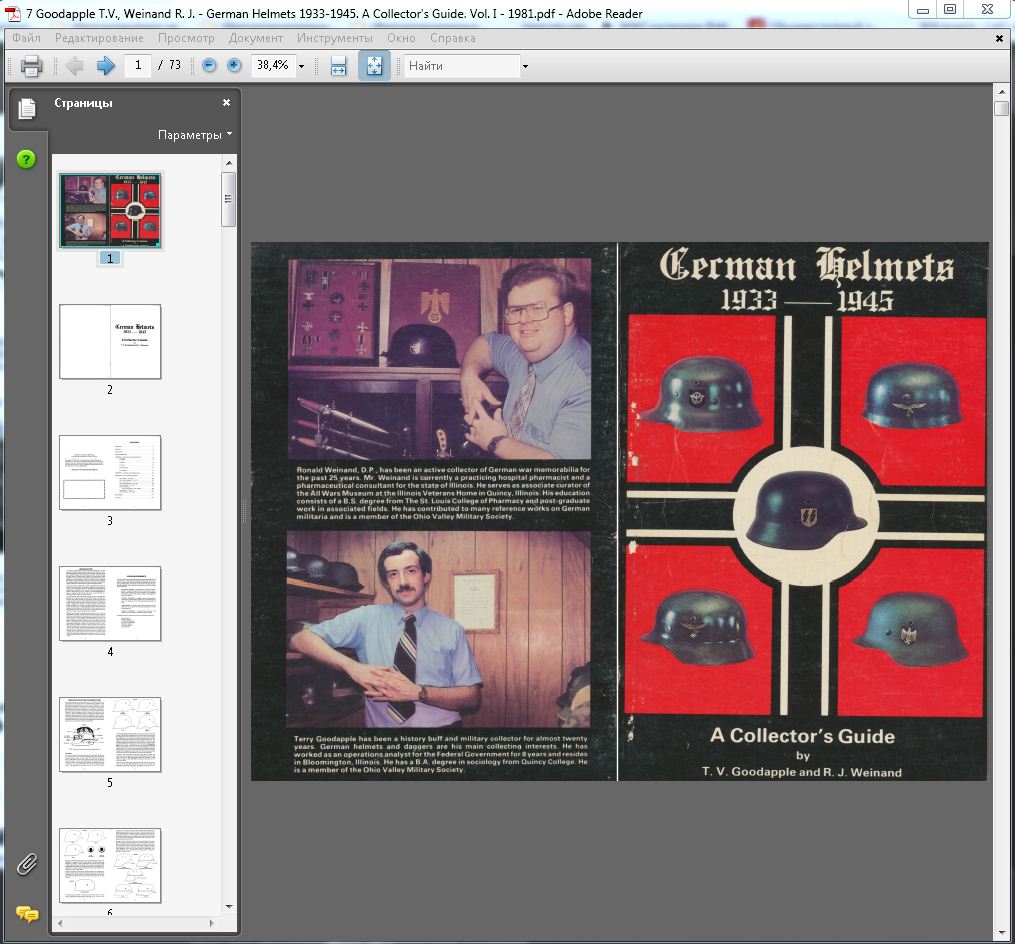Open the Параметры options dropdown
This screenshot has height=944, width=1015.
click(x=195, y=134)
